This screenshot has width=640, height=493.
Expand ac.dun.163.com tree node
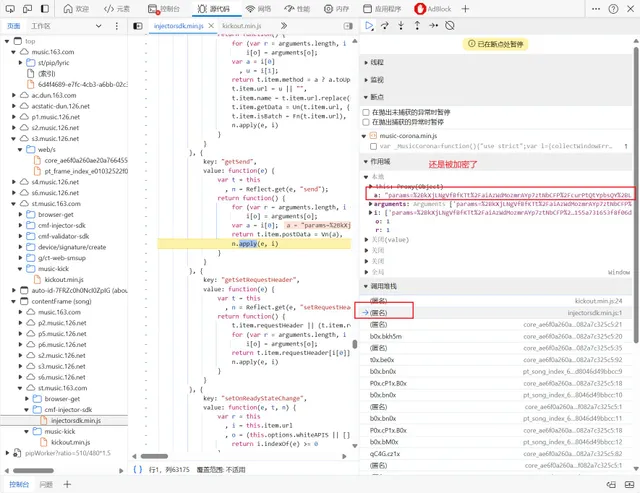[14, 95]
